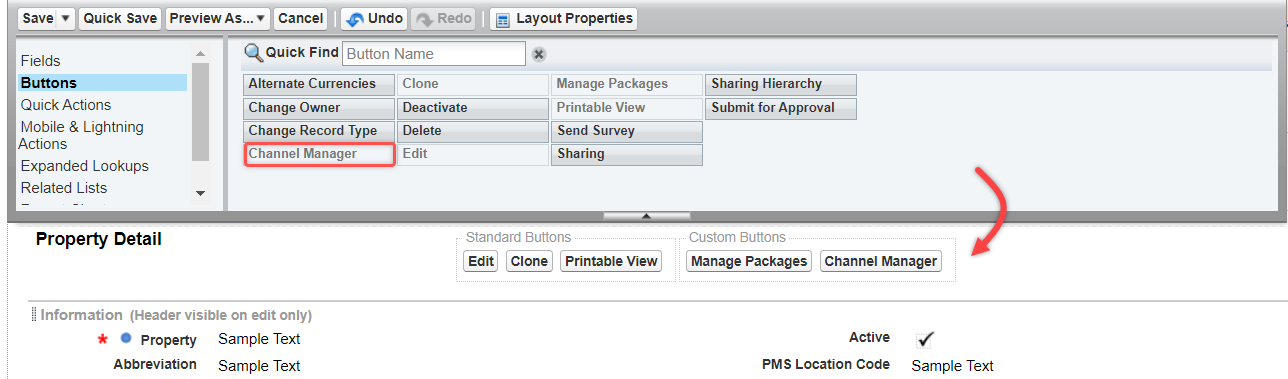Click the Property field label

(x=169, y=340)
